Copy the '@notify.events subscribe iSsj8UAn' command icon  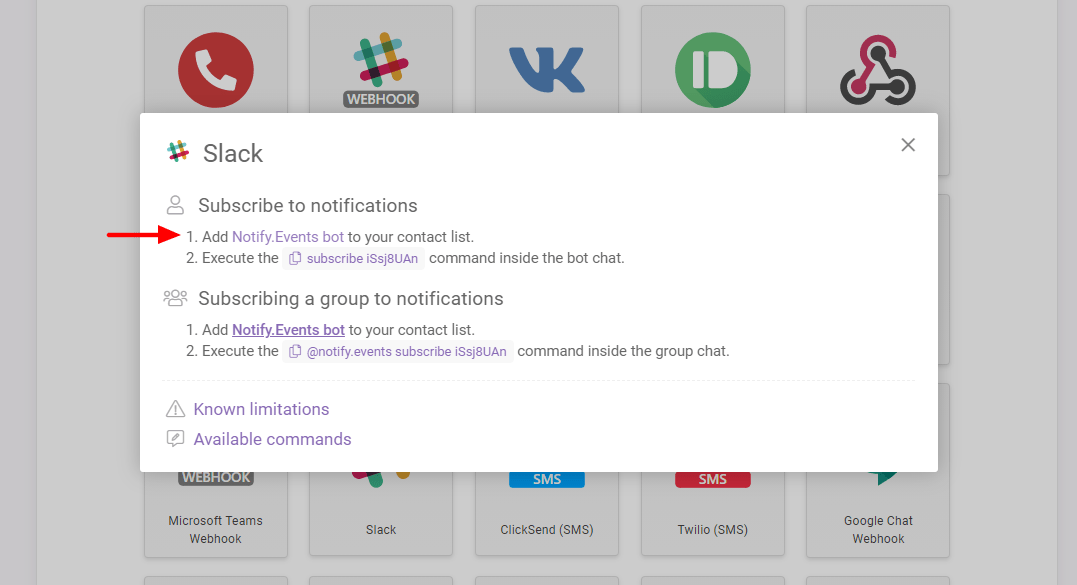[x=295, y=352]
